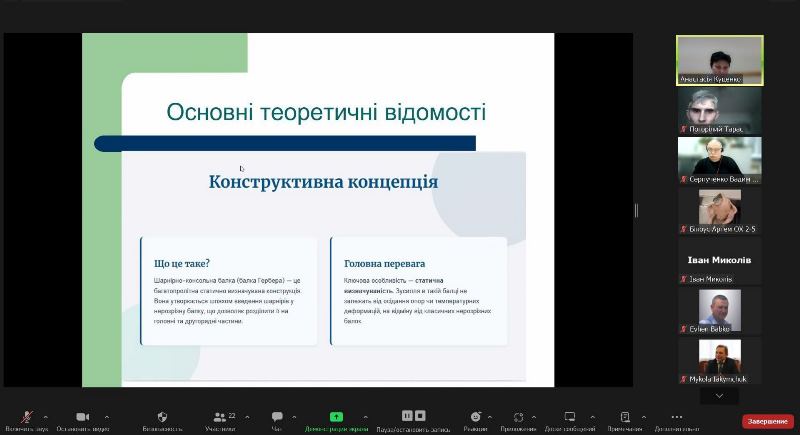Open the Apps button

(518, 417)
